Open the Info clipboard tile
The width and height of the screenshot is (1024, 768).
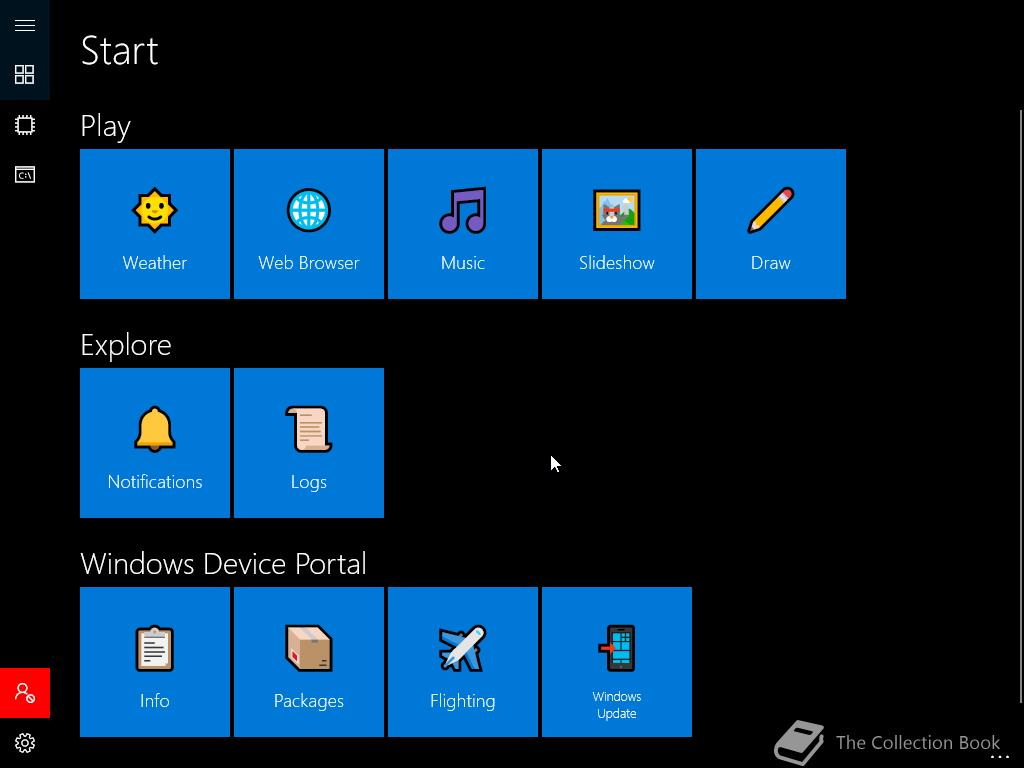(x=155, y=662)
